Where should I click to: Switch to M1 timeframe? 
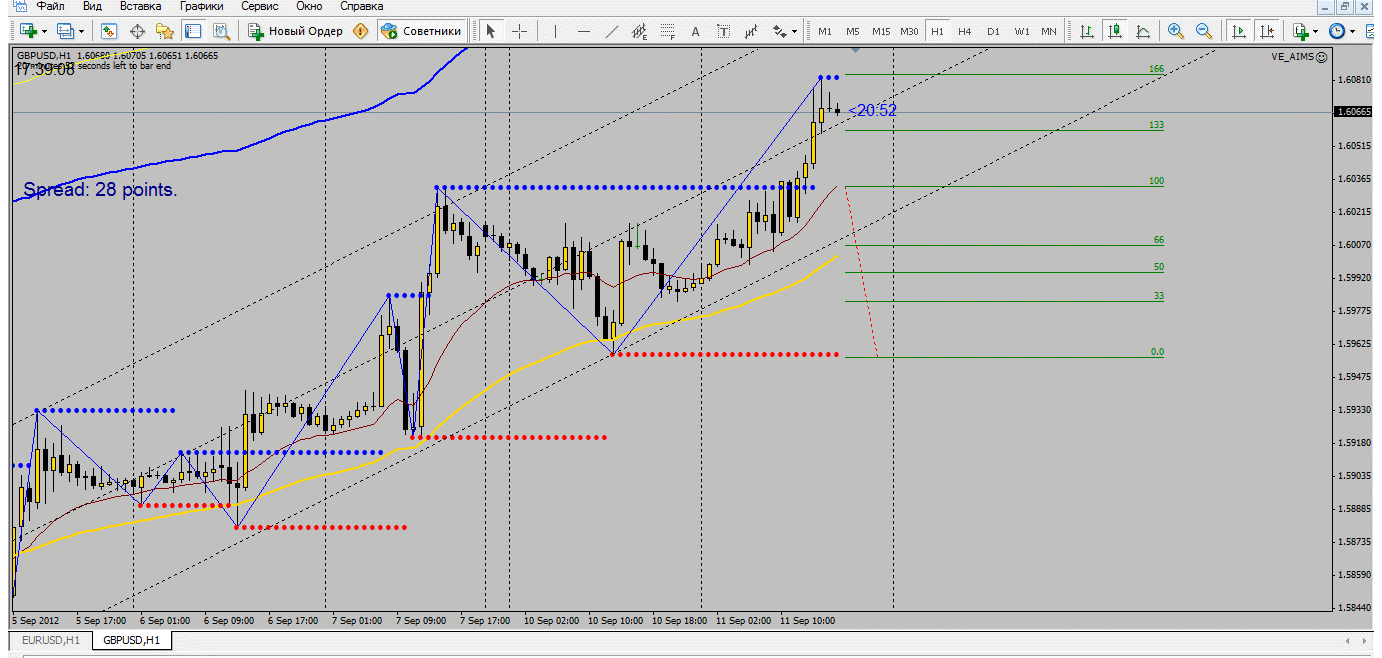(x=825, y=31)
